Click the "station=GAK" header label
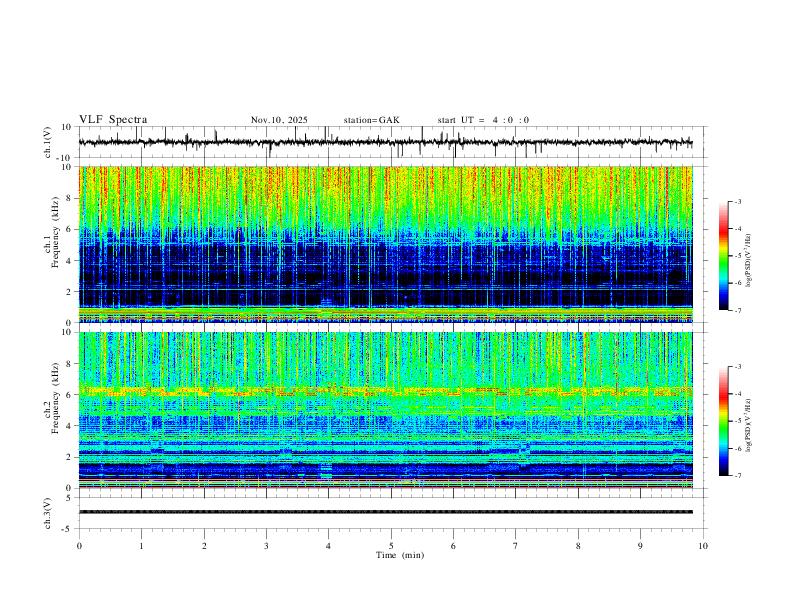Viewport: 792px width, 612px height. coord(372,120)
